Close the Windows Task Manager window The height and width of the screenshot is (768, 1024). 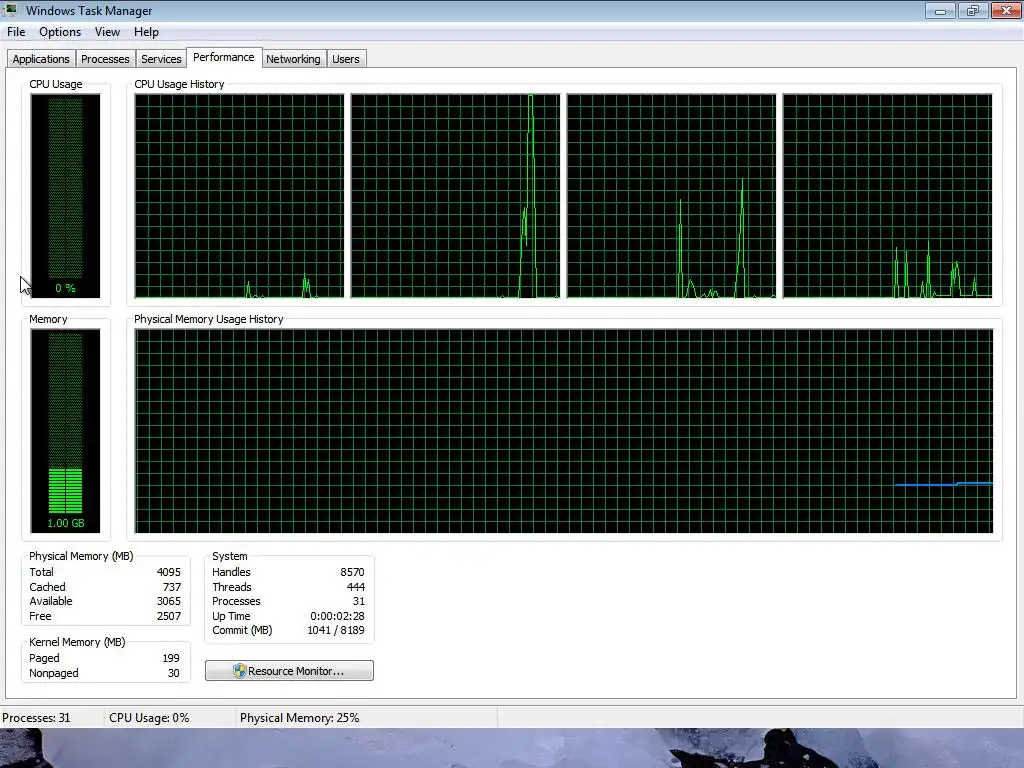coord(1006,10)
